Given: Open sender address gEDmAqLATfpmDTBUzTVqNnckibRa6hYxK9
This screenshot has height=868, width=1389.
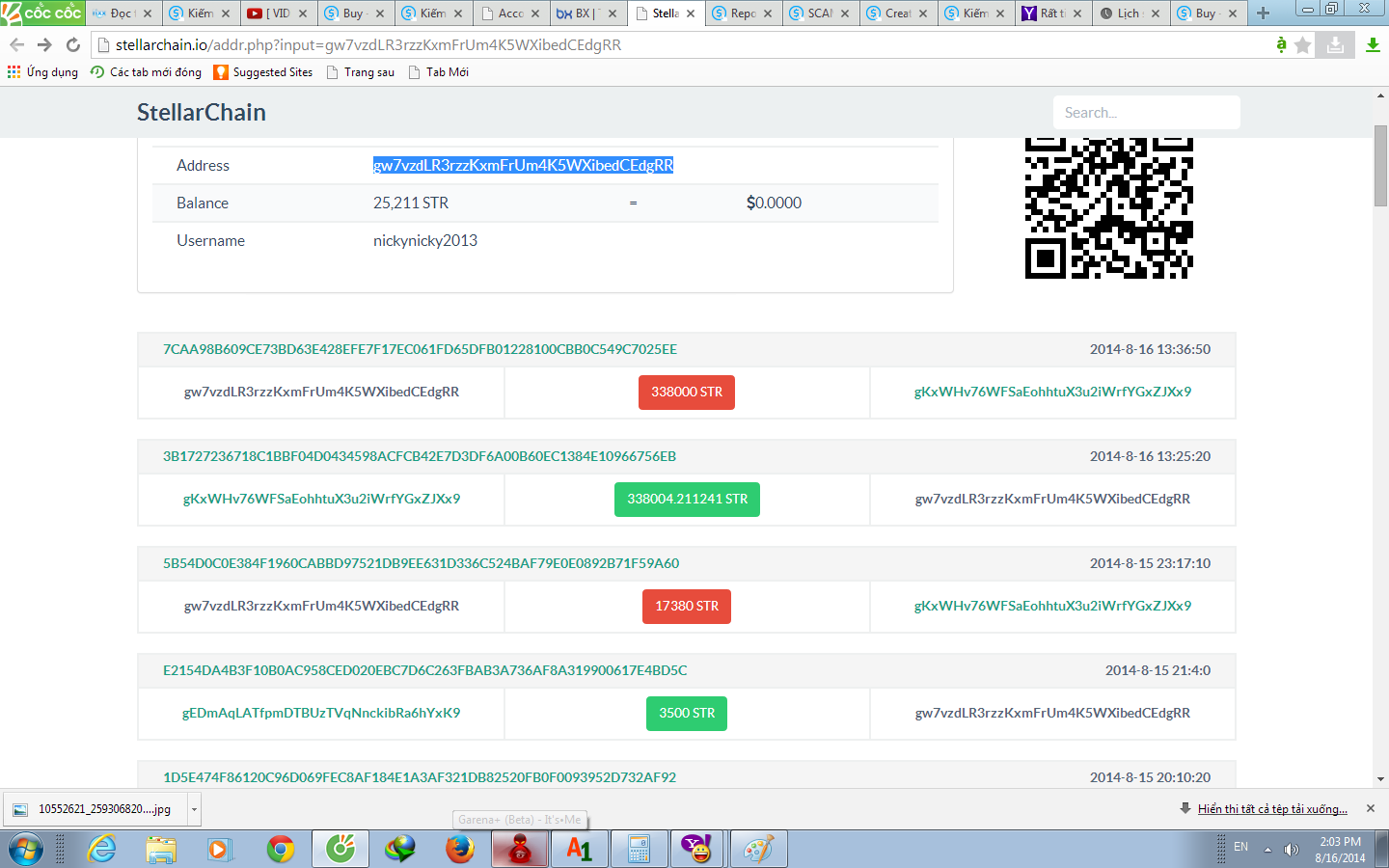Looking at the screenshot, I should click(321, 713).
